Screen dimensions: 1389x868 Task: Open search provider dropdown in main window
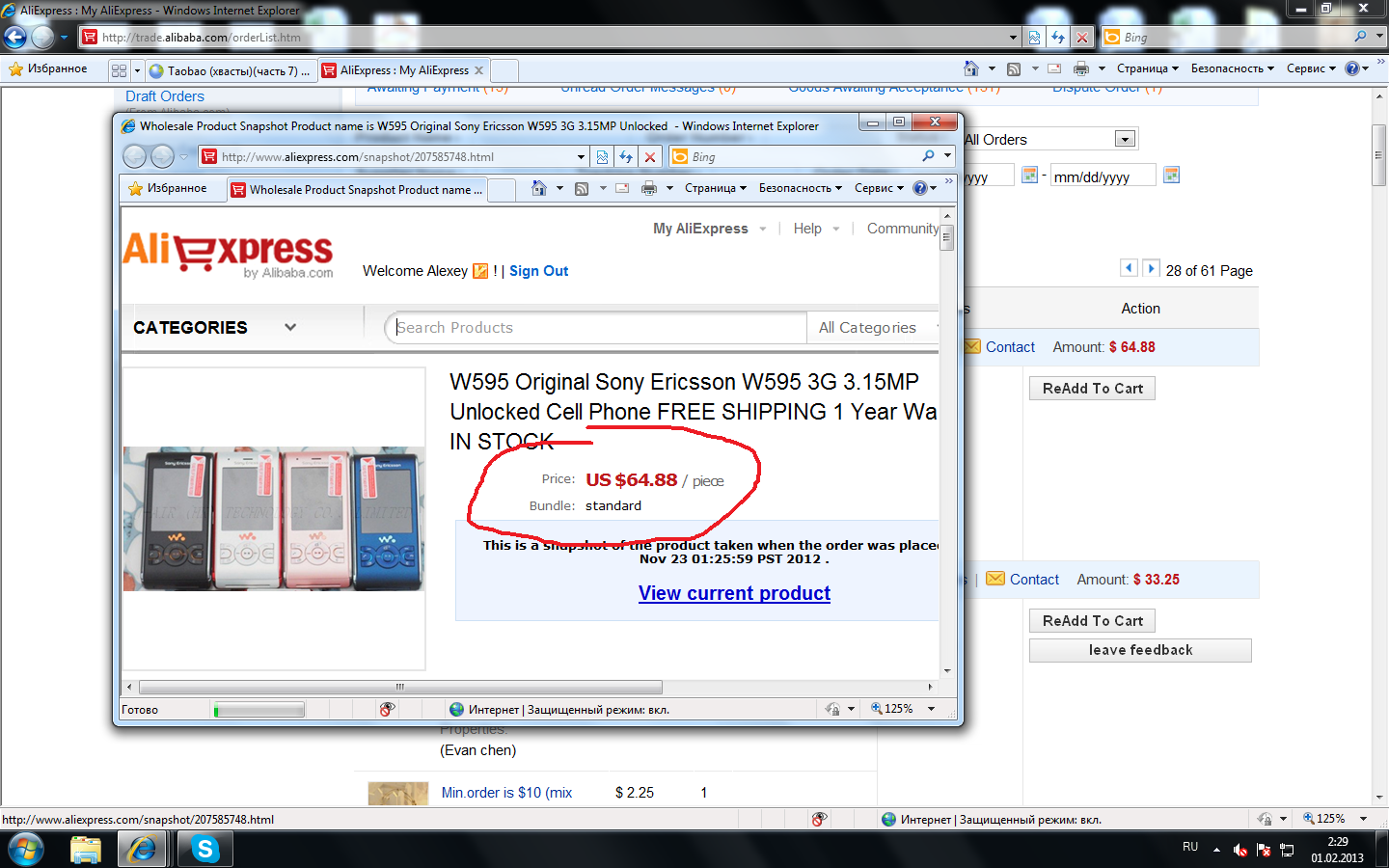[1379, 37]
